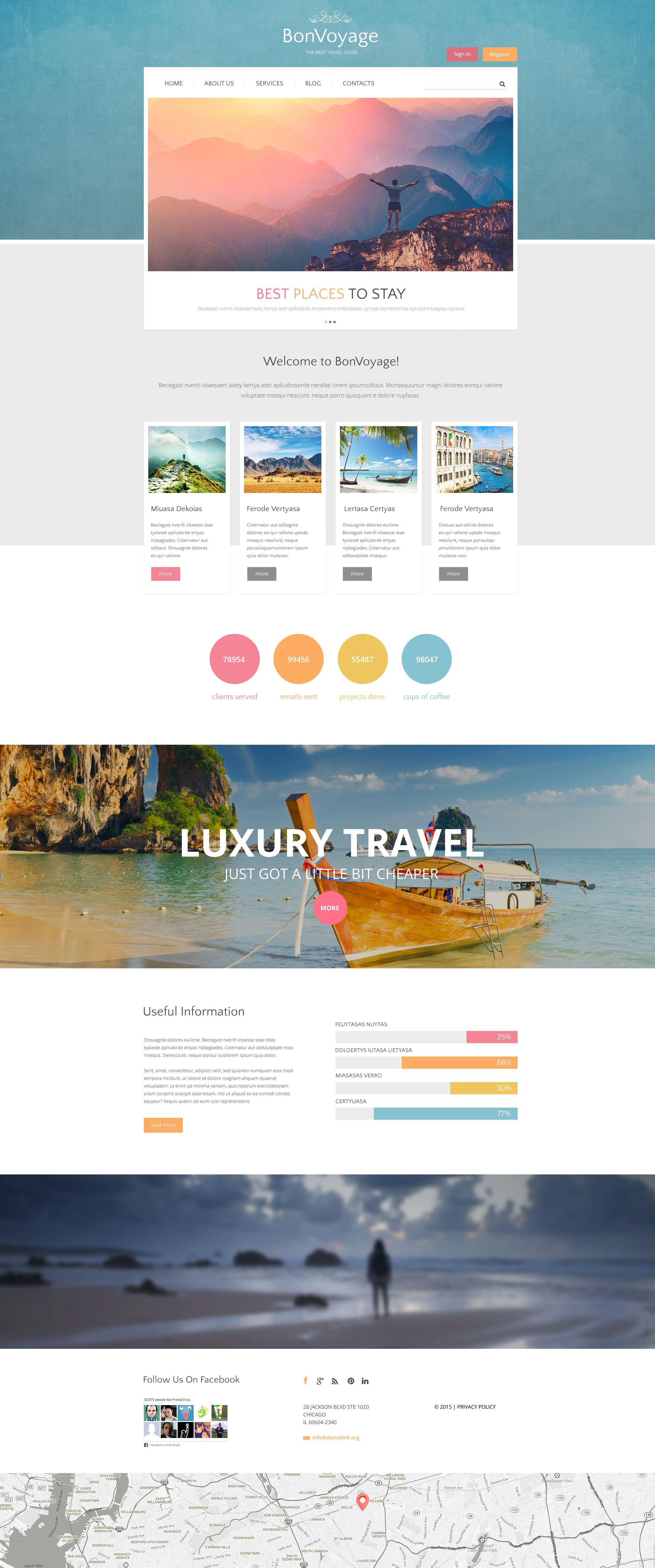Click the Read More button in useful information
The height and width of the screenshot is (1568, 655).
163,1124
